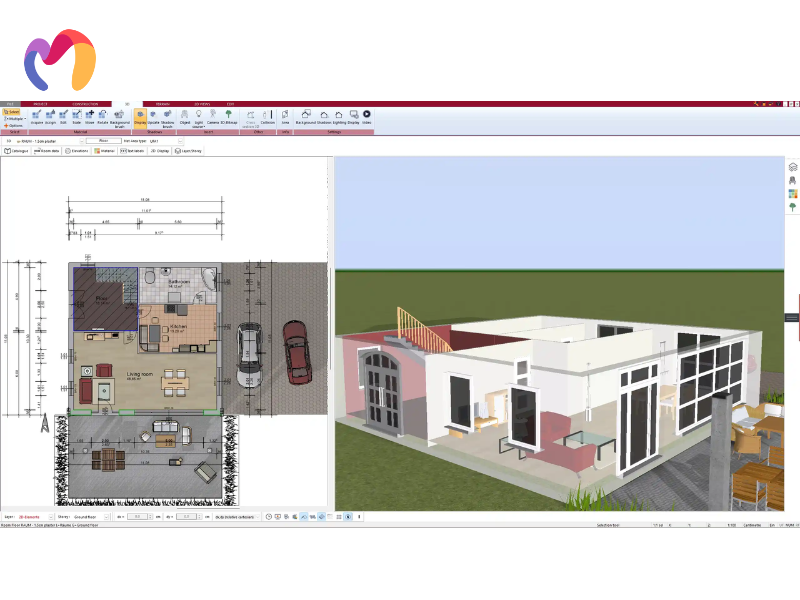
Task: Toggle the Text labels option
Action: coord(132,151)
